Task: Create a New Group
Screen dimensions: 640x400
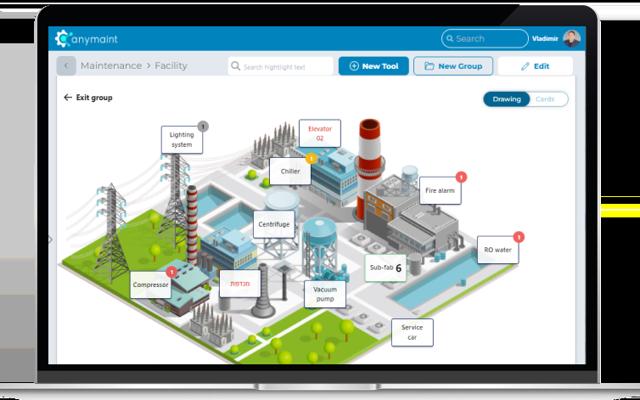Action: click(453, 66)
